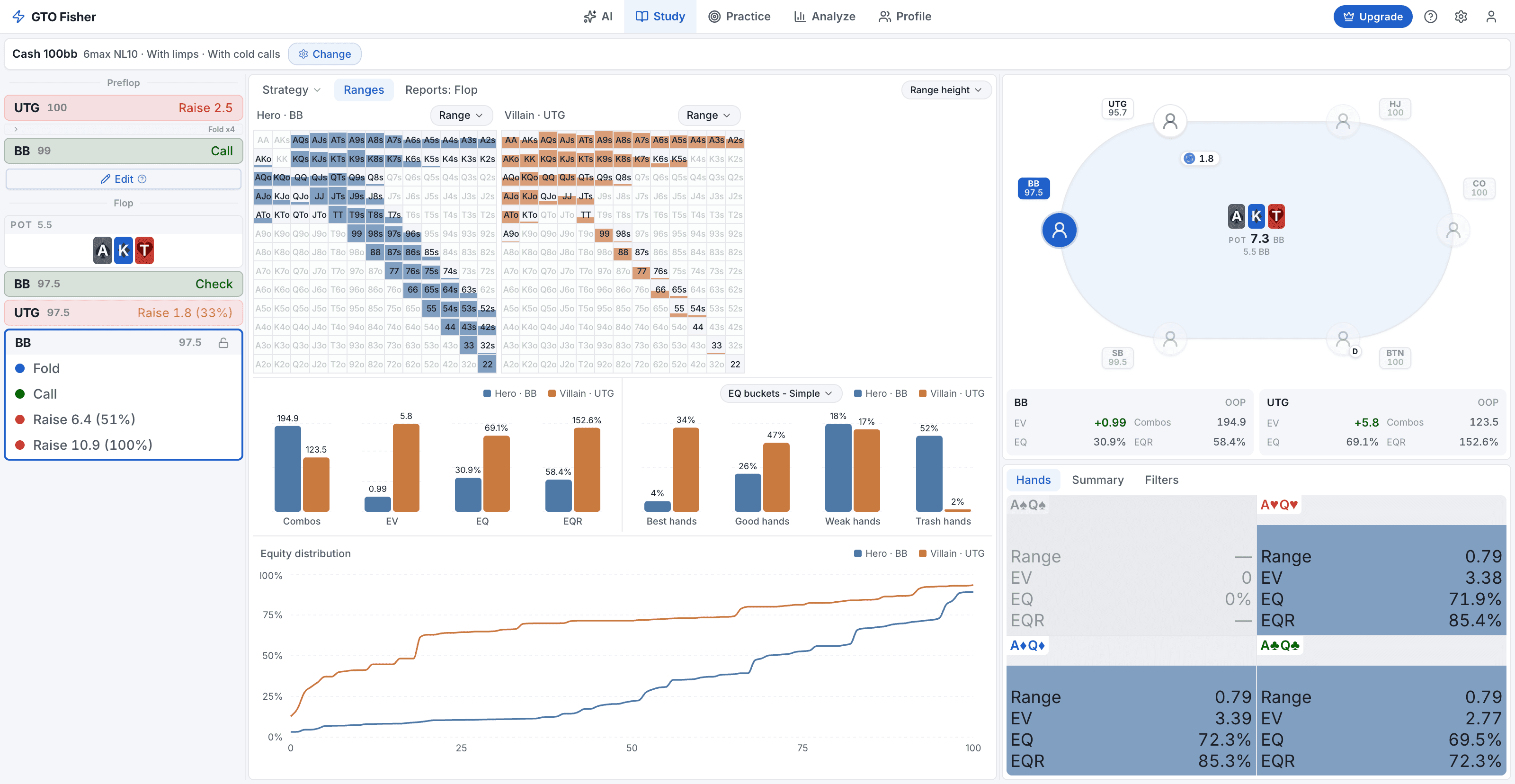The width and height of the screenshot is (1515, 784).
Task: Switch to the Study tab
Action: click(660, 17)
